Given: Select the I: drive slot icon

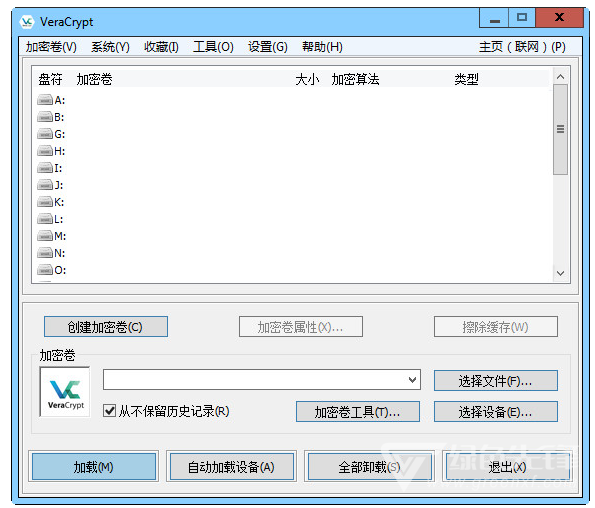Looking at the screenshot, I should (45, 168).
